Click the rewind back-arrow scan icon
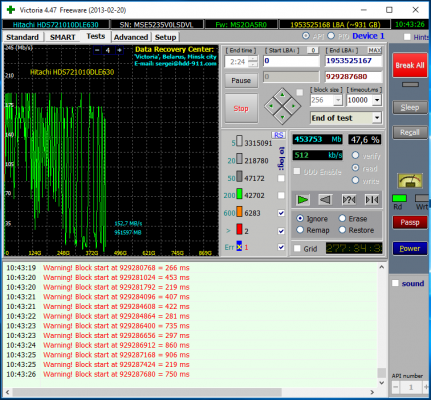Image resolution: width=431 pixels, height=400 pixels. (x=325, y=200)
